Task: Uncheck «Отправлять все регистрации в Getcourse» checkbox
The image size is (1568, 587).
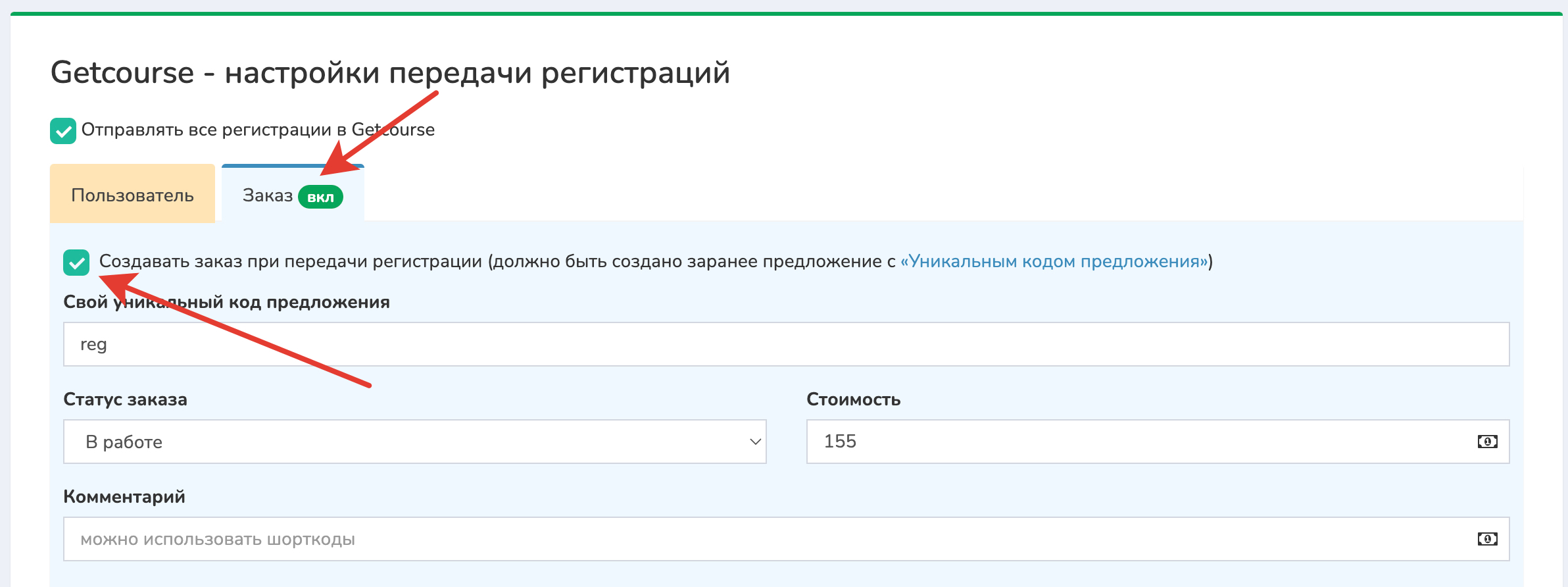Action: point(63,131)
